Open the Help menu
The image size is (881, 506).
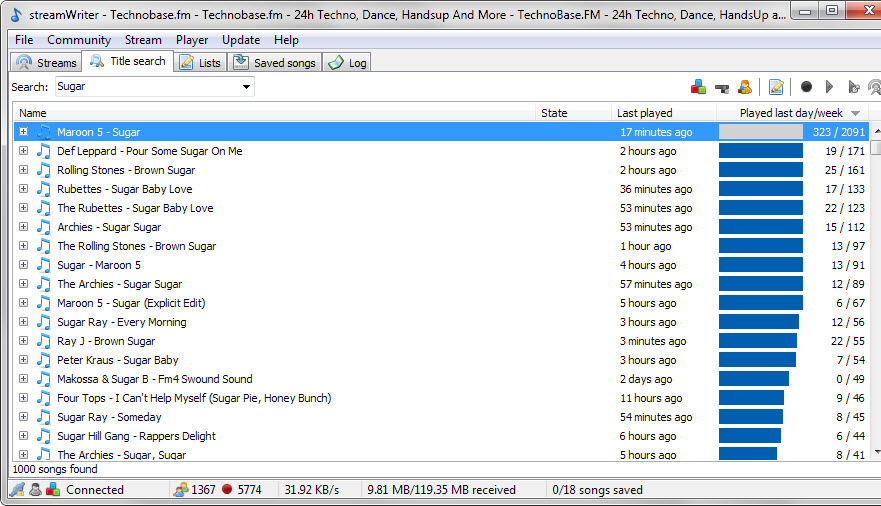286,40
